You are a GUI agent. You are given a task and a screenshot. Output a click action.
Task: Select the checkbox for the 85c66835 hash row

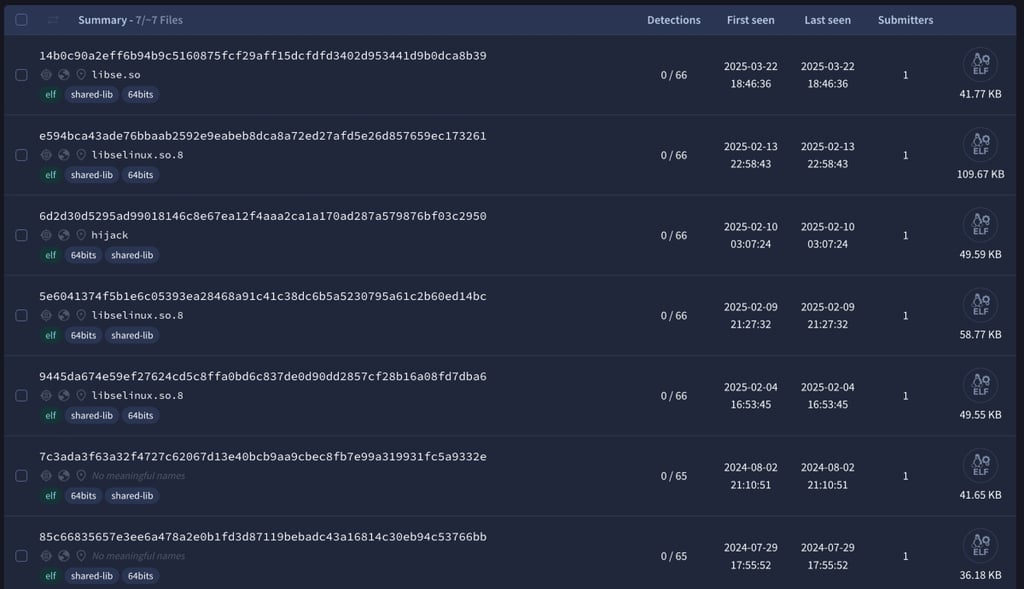pos(22,556)
